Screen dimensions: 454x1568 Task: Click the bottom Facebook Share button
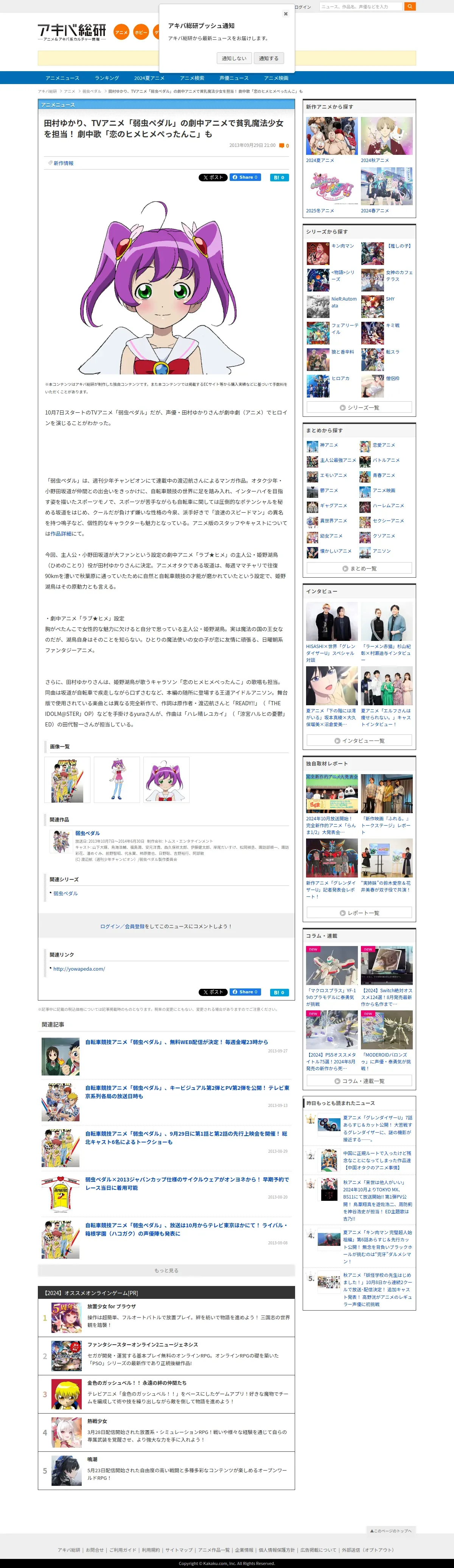tap(245, 992)
